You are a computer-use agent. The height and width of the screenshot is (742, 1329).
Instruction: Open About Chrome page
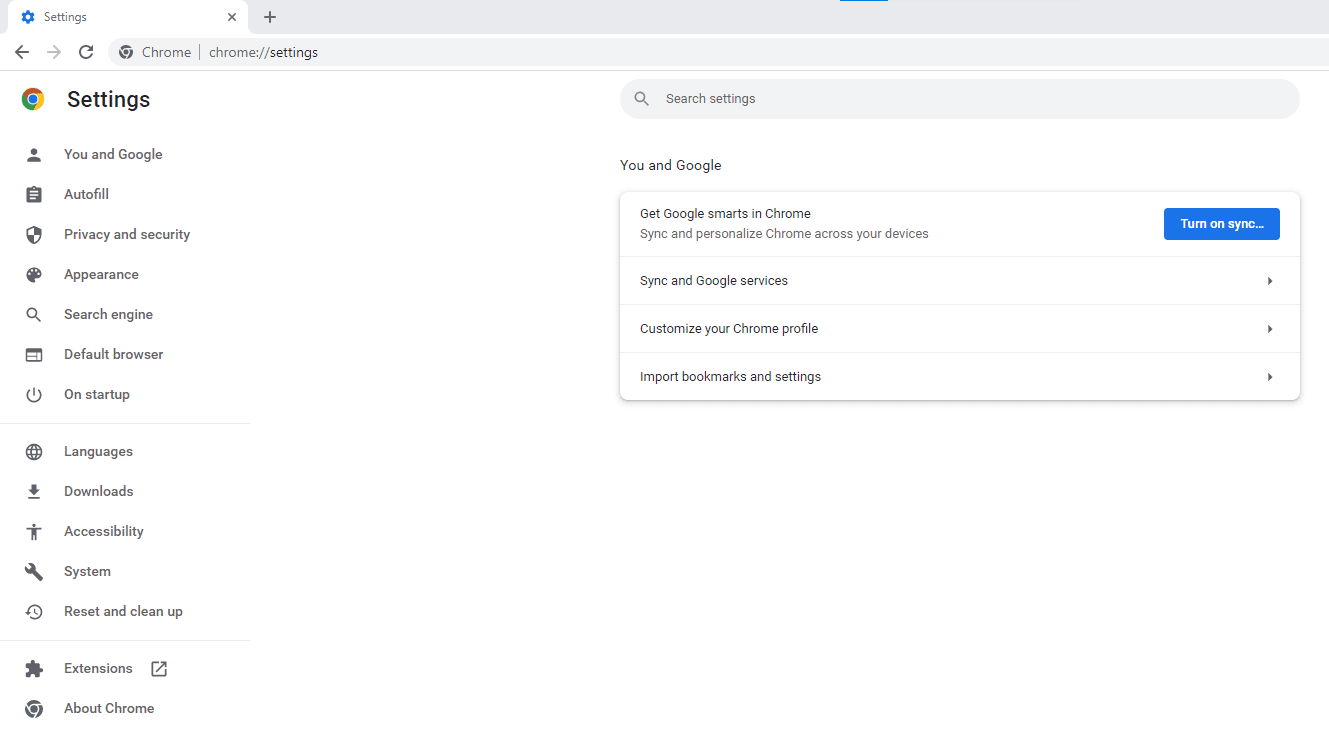[108, 709]
